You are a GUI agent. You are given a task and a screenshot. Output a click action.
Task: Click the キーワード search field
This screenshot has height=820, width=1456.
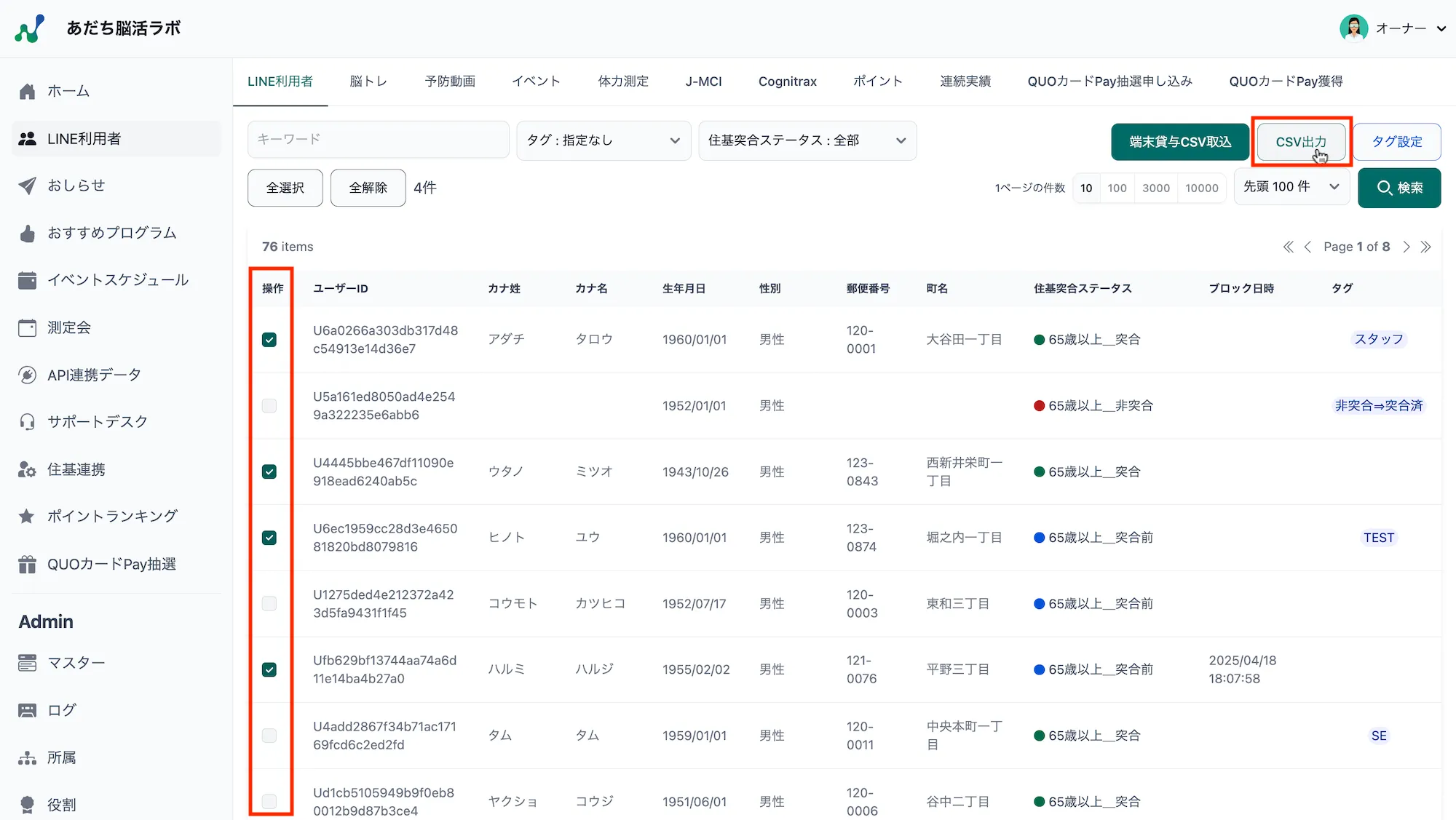click(378, 139)
